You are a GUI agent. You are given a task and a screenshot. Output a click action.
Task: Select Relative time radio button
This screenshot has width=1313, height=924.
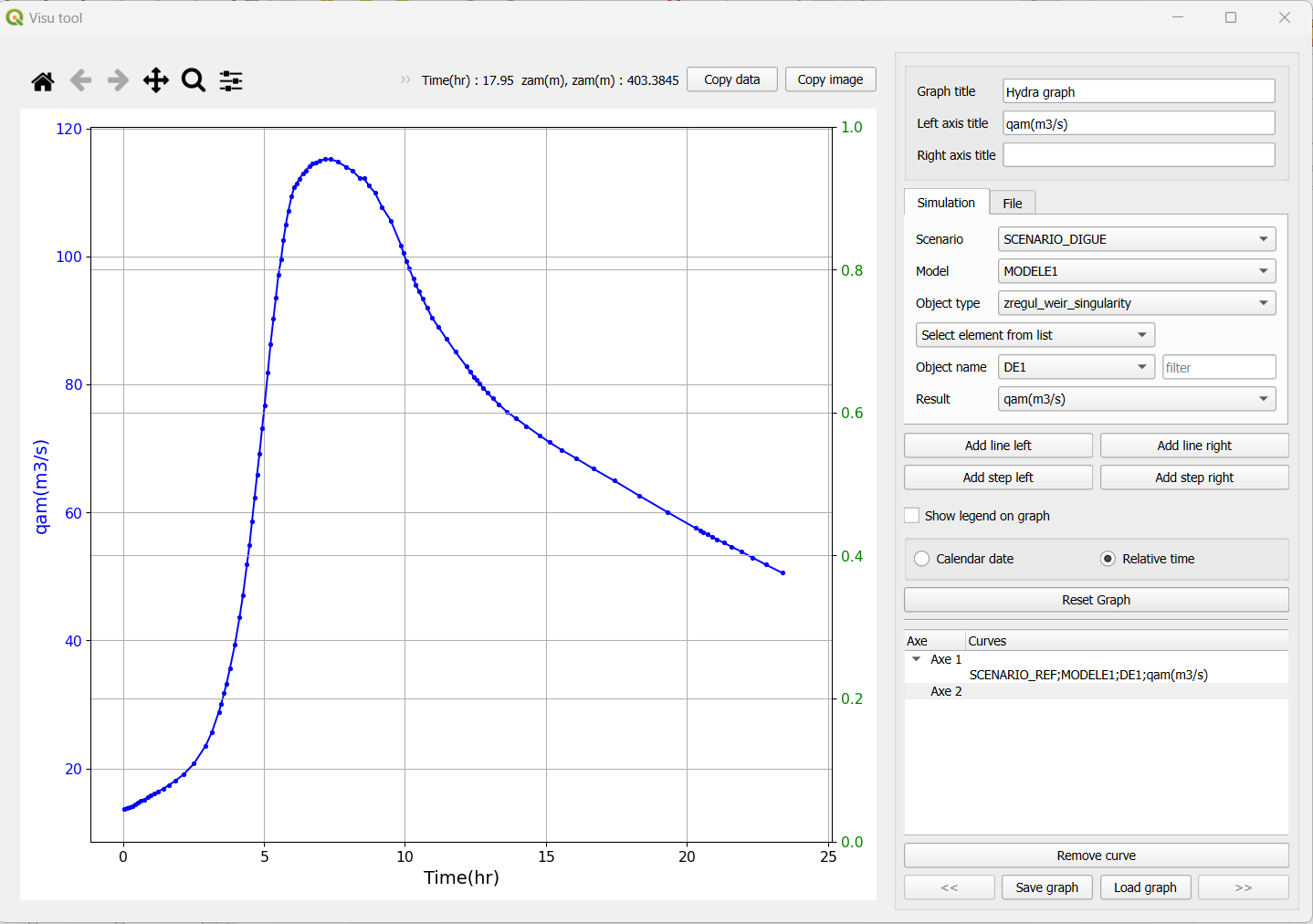[x=1108, y=559]
